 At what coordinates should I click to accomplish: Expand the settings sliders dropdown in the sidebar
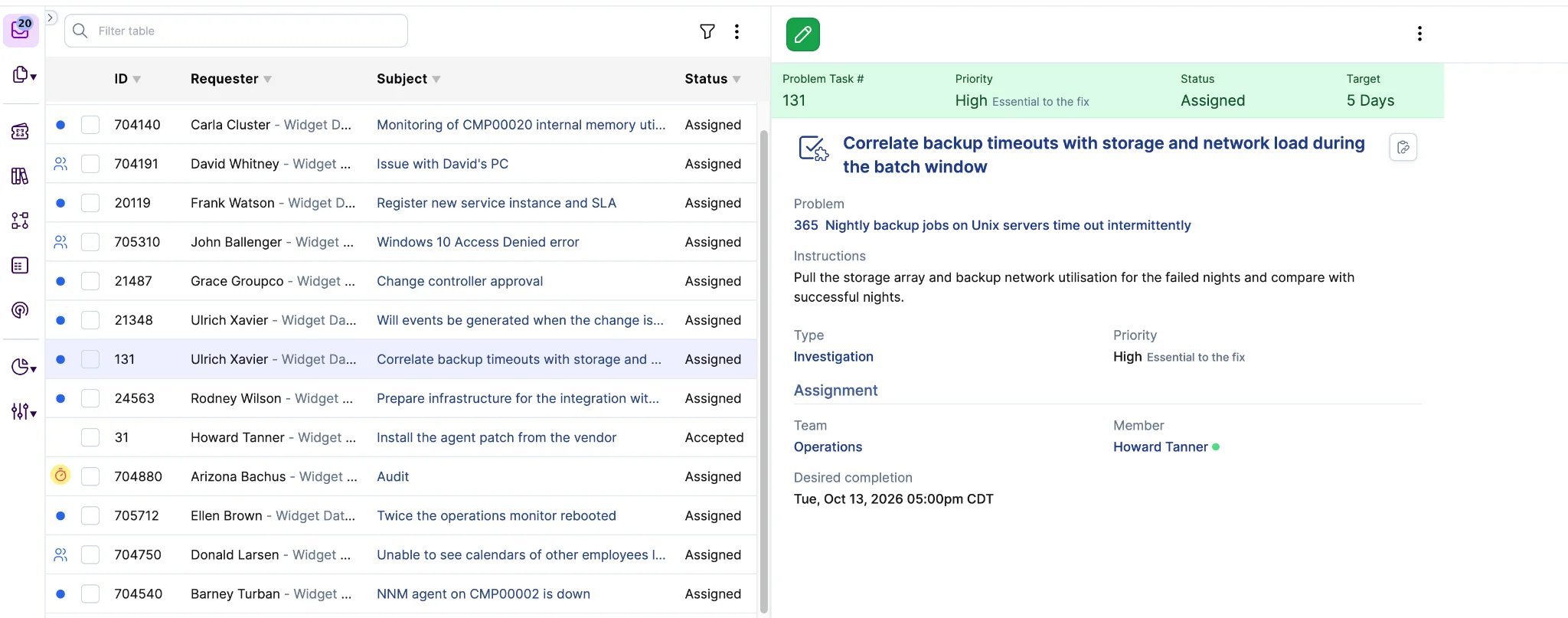[24, 412]
